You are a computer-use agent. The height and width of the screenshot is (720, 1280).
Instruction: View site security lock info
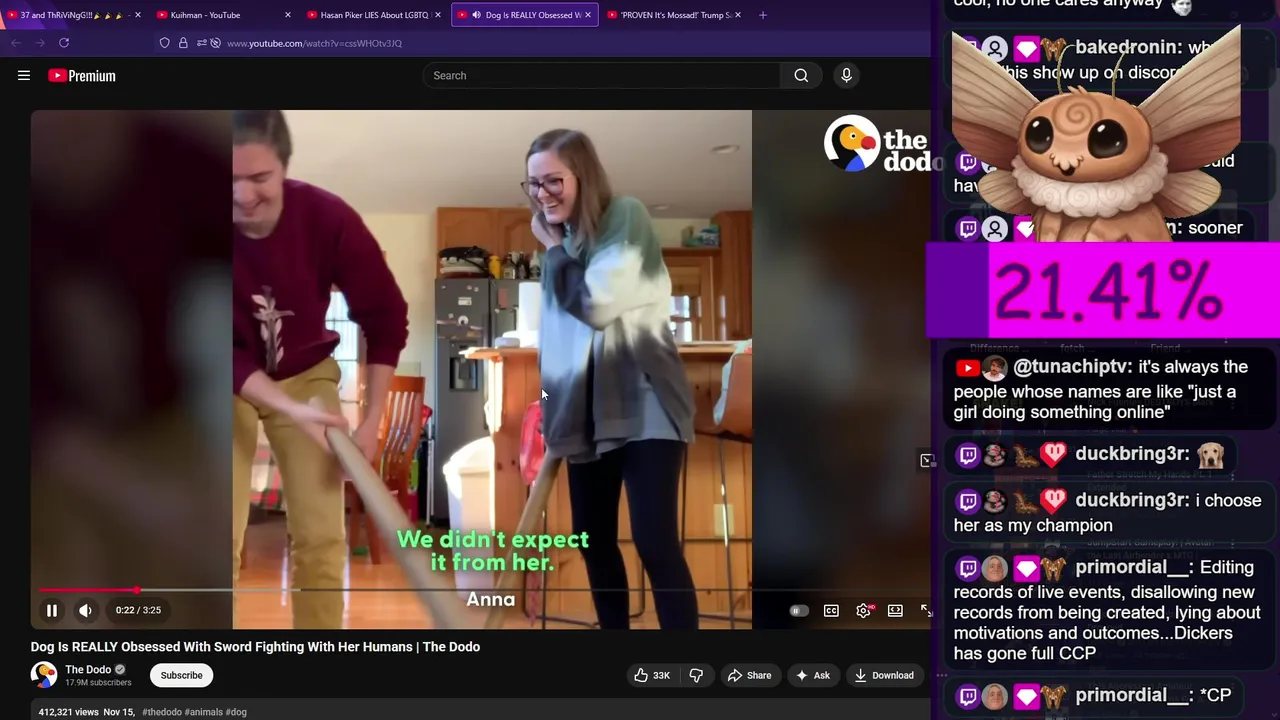coord(183,43)
